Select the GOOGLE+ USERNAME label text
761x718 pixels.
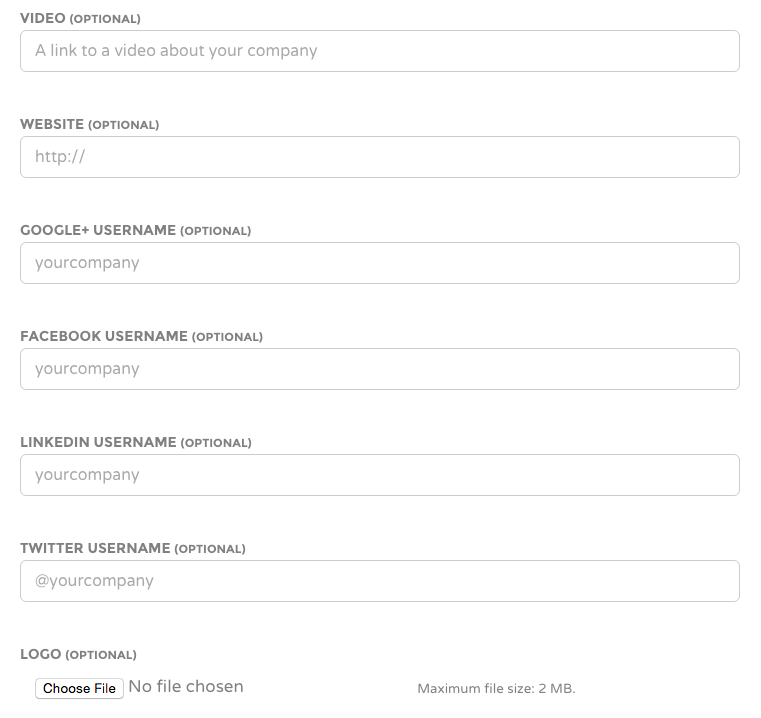tap(98, 231)
